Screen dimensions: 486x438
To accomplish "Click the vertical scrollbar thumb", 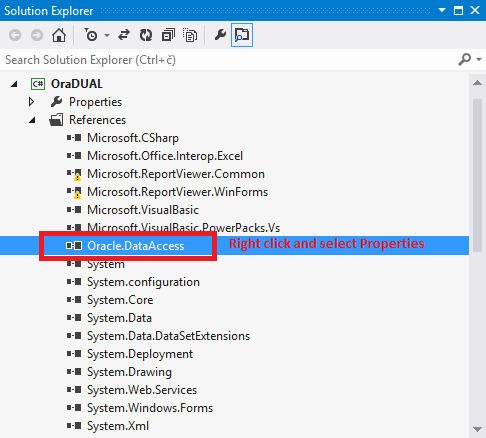I will (477, 175).
